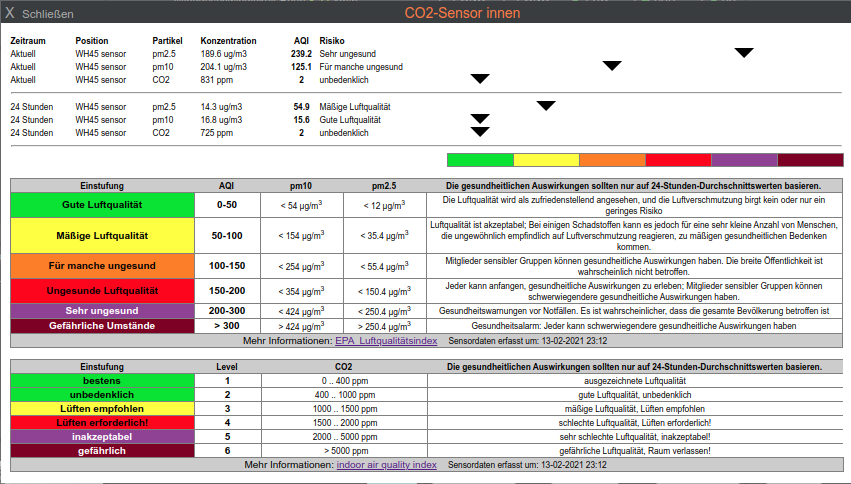This screenshot has width=851, height=484.
Task: Click the marker arrow for 24 Stunden CO2
Action: 480,131
